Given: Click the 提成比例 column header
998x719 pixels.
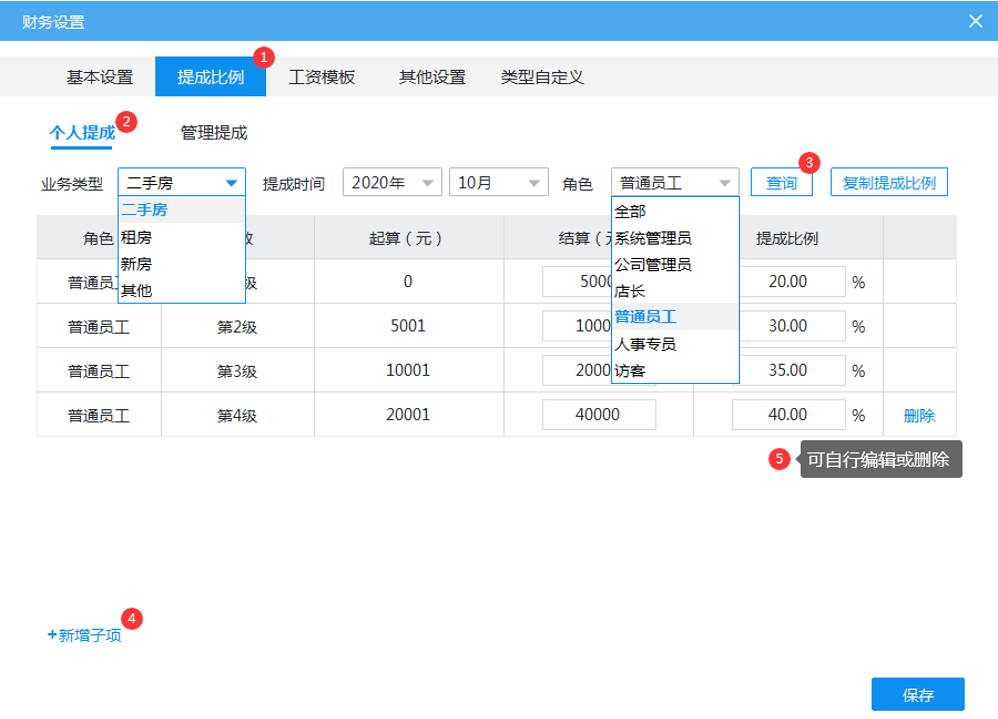Looking at the screenshot, I should tap(787, 239).
